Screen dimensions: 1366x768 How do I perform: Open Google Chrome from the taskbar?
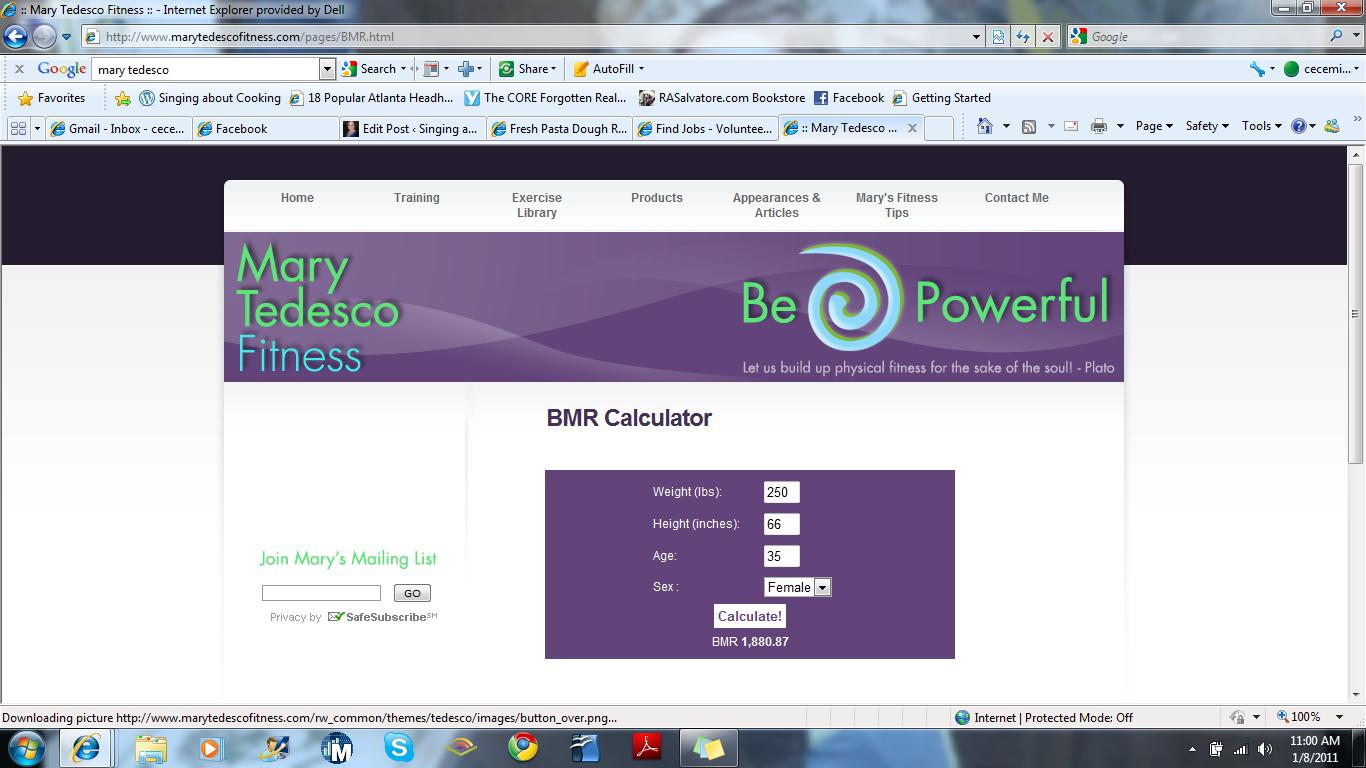click(522, 747)
